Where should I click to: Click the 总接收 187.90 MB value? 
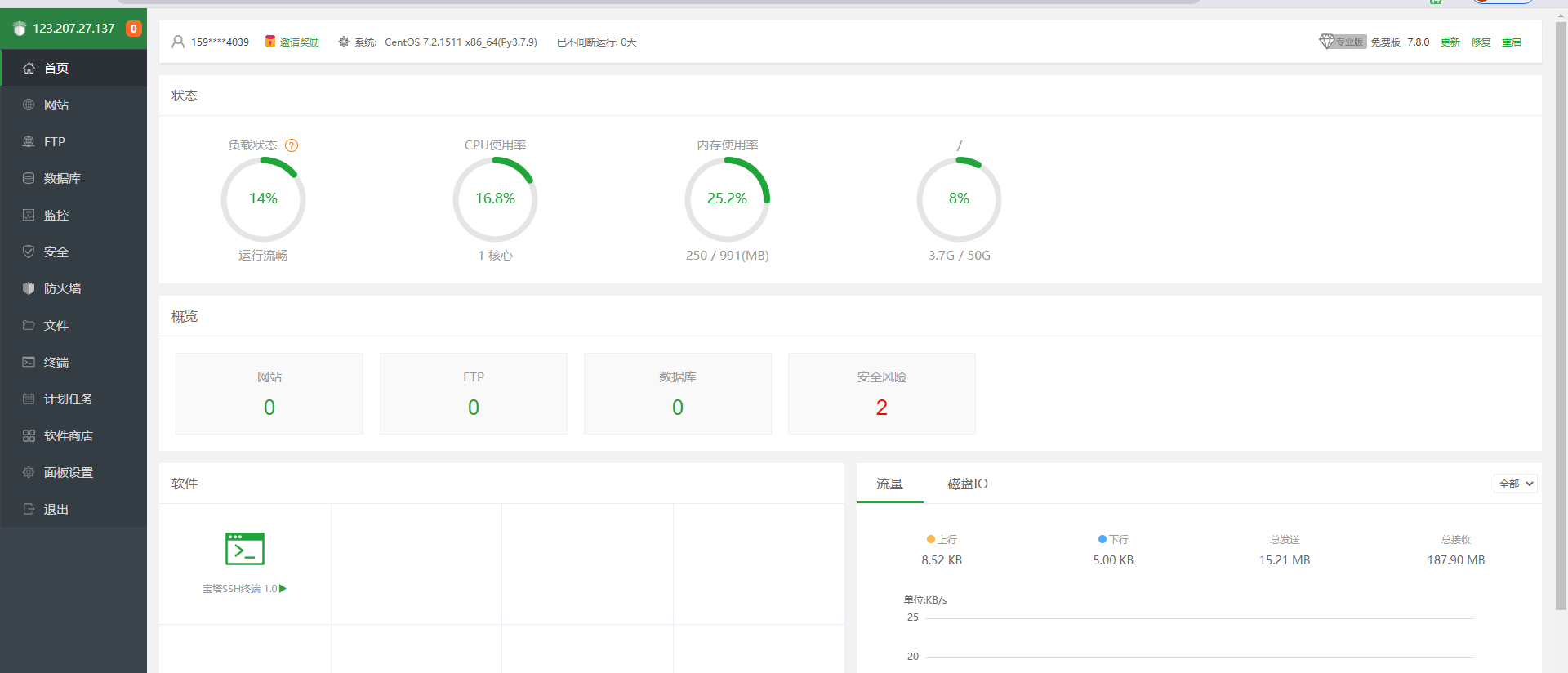(x=1456, y=560)
